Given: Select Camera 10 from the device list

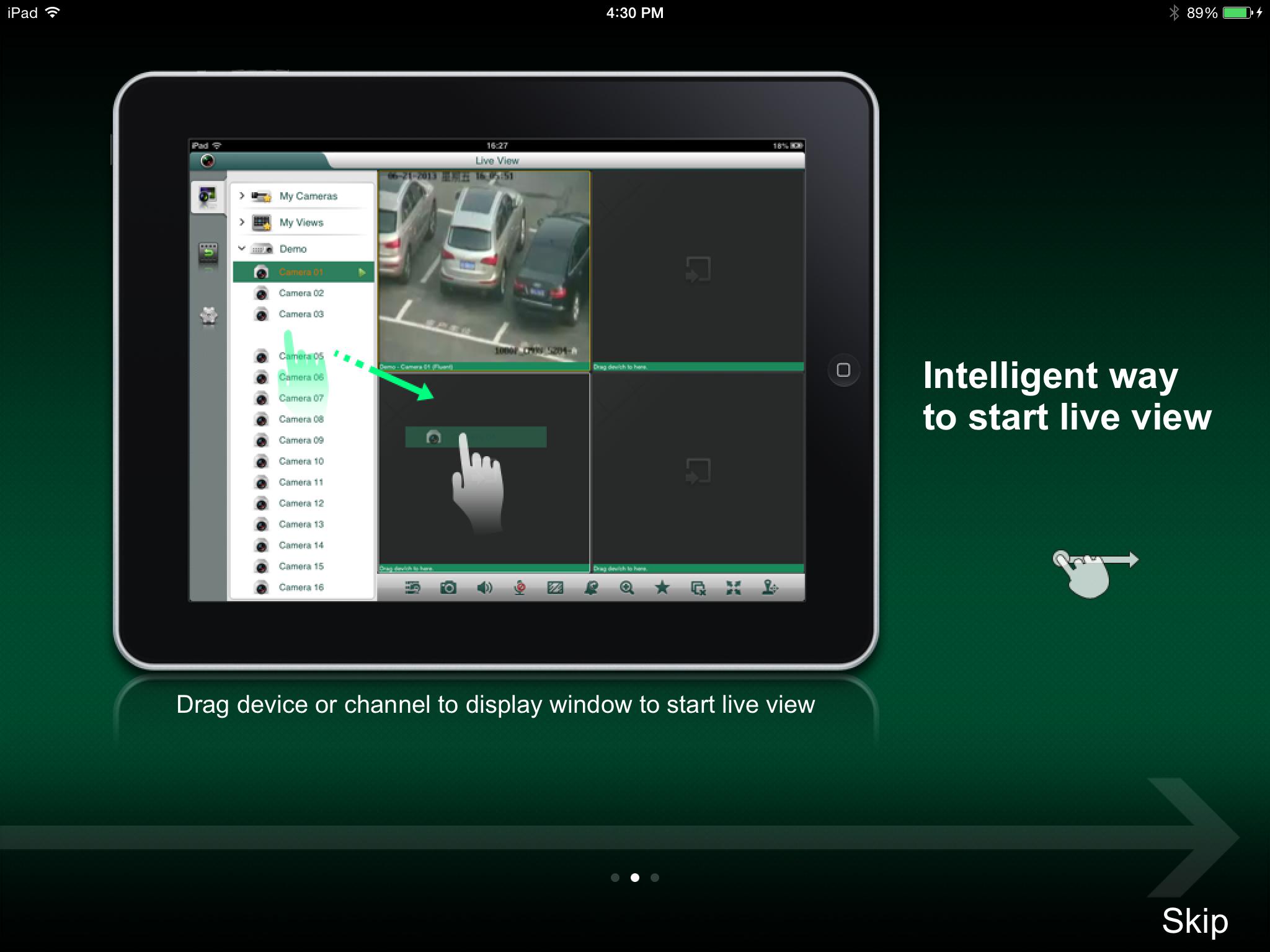Looking at the screenshot, I should click(x=301, y=461).
